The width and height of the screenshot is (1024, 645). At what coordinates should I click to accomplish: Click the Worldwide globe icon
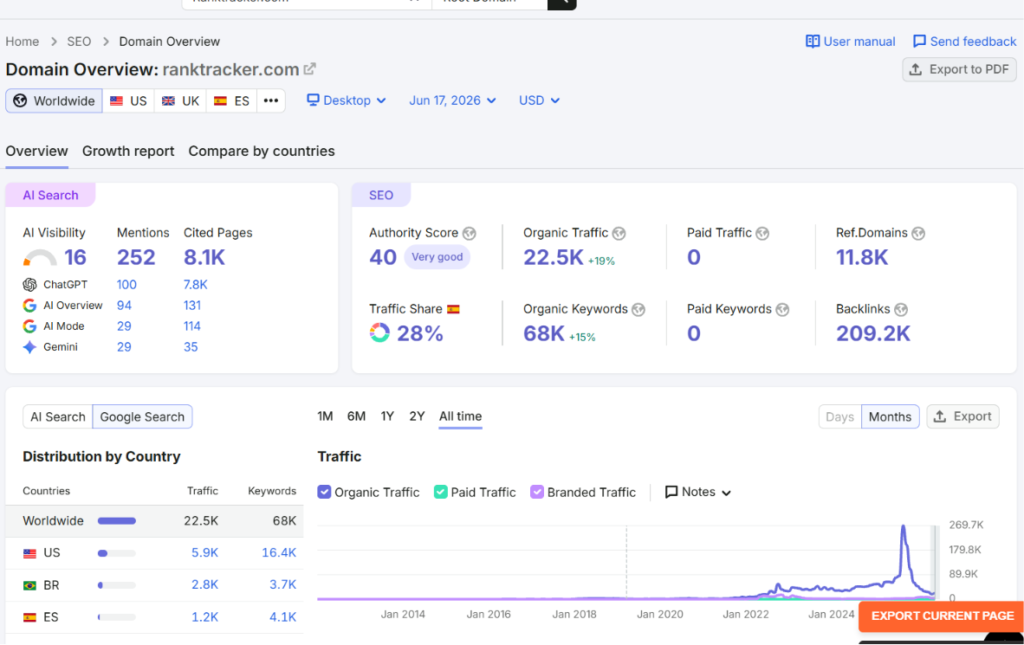(20, 101)
